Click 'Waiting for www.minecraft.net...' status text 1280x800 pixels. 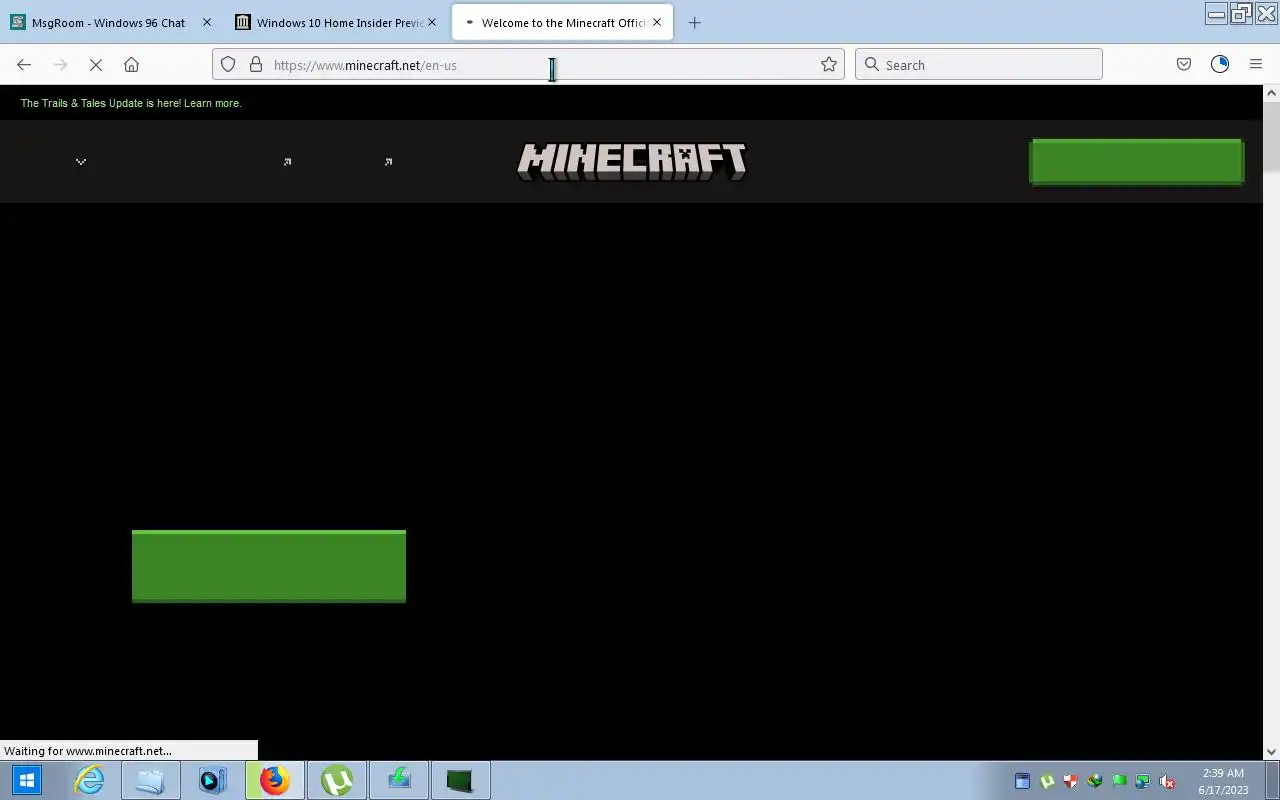coord(88,751)
